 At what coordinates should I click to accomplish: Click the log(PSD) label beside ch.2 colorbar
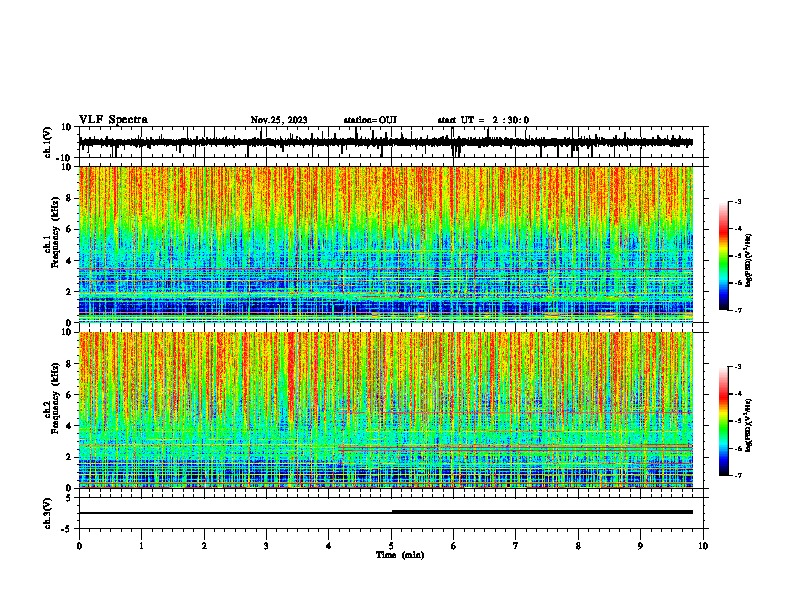tap(749, 425)
